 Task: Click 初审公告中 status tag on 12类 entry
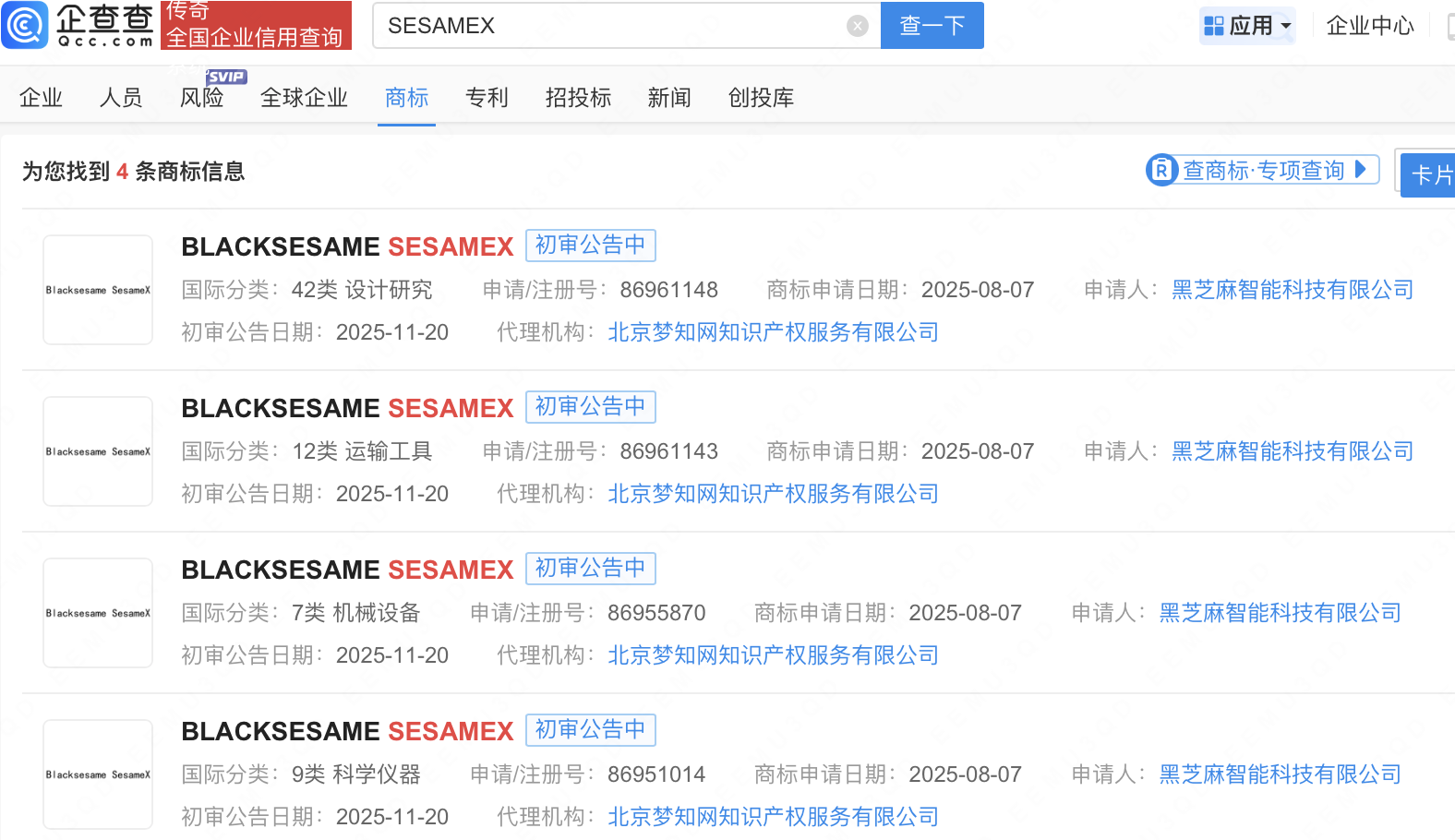[x=590, y=407]
